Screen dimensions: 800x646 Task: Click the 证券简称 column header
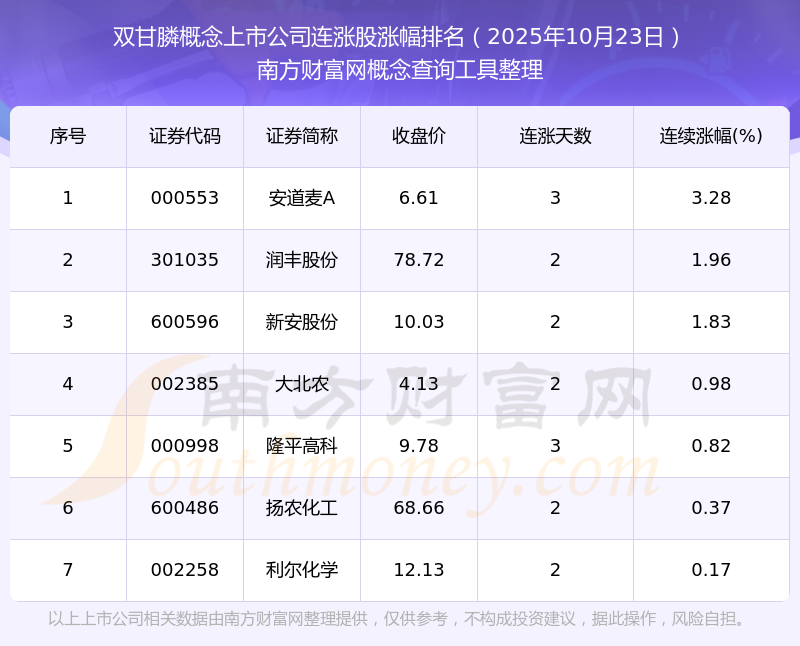[x=302, y=137]
